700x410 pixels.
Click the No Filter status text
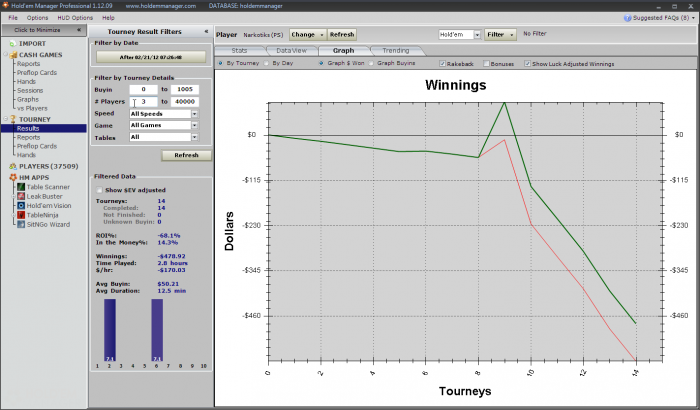click(535, 33)
